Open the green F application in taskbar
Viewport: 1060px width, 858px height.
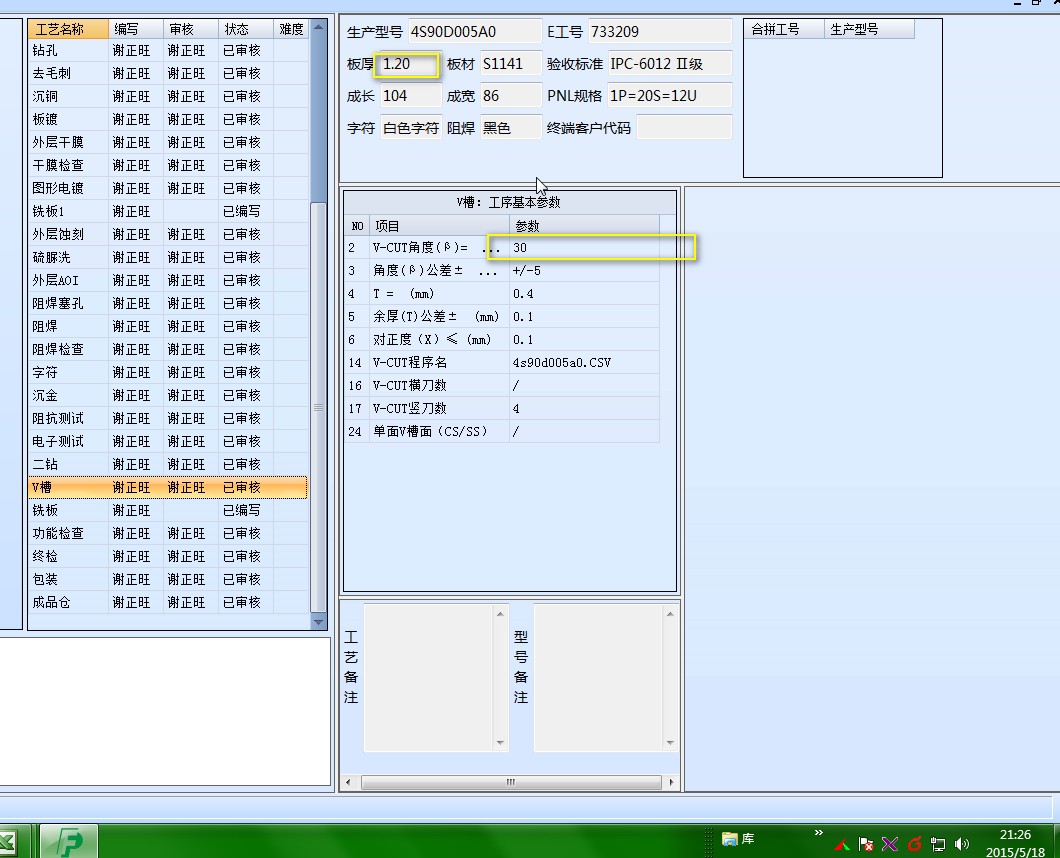(x=70, y=842)
